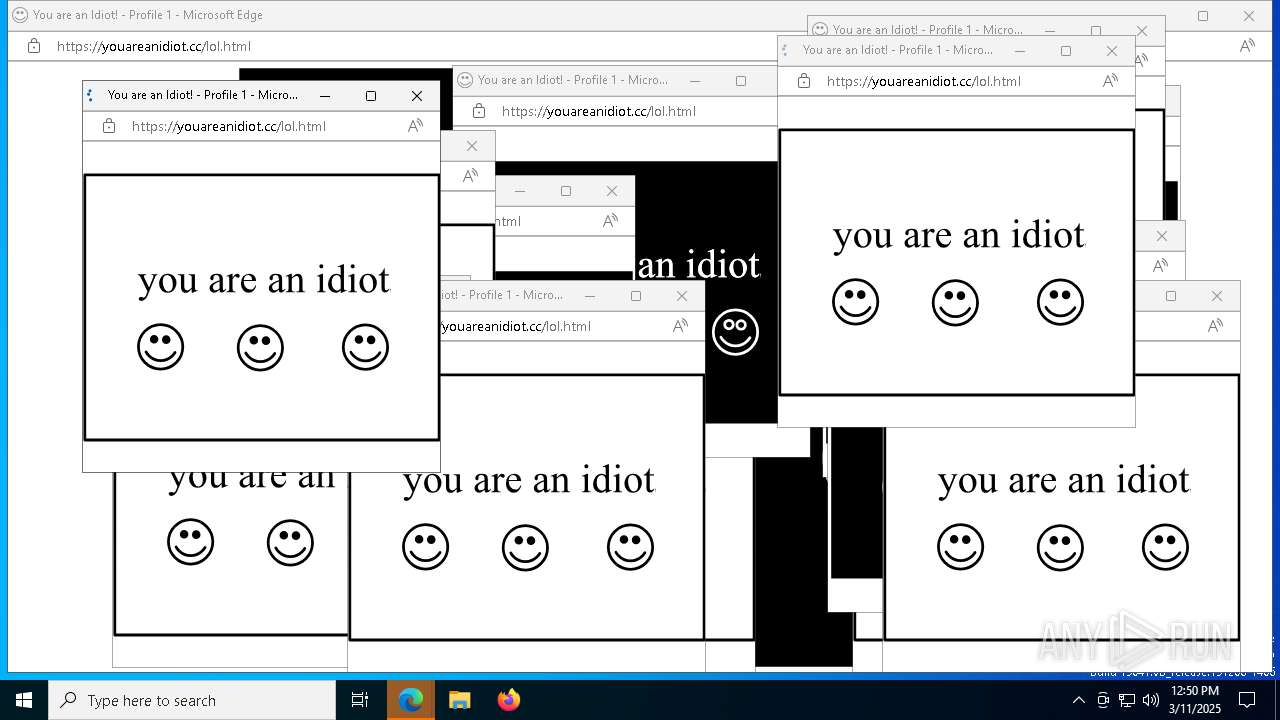Close the top-right front Edge window
Viewport: 1280px width, 720px height.
tap(1111, 50)
